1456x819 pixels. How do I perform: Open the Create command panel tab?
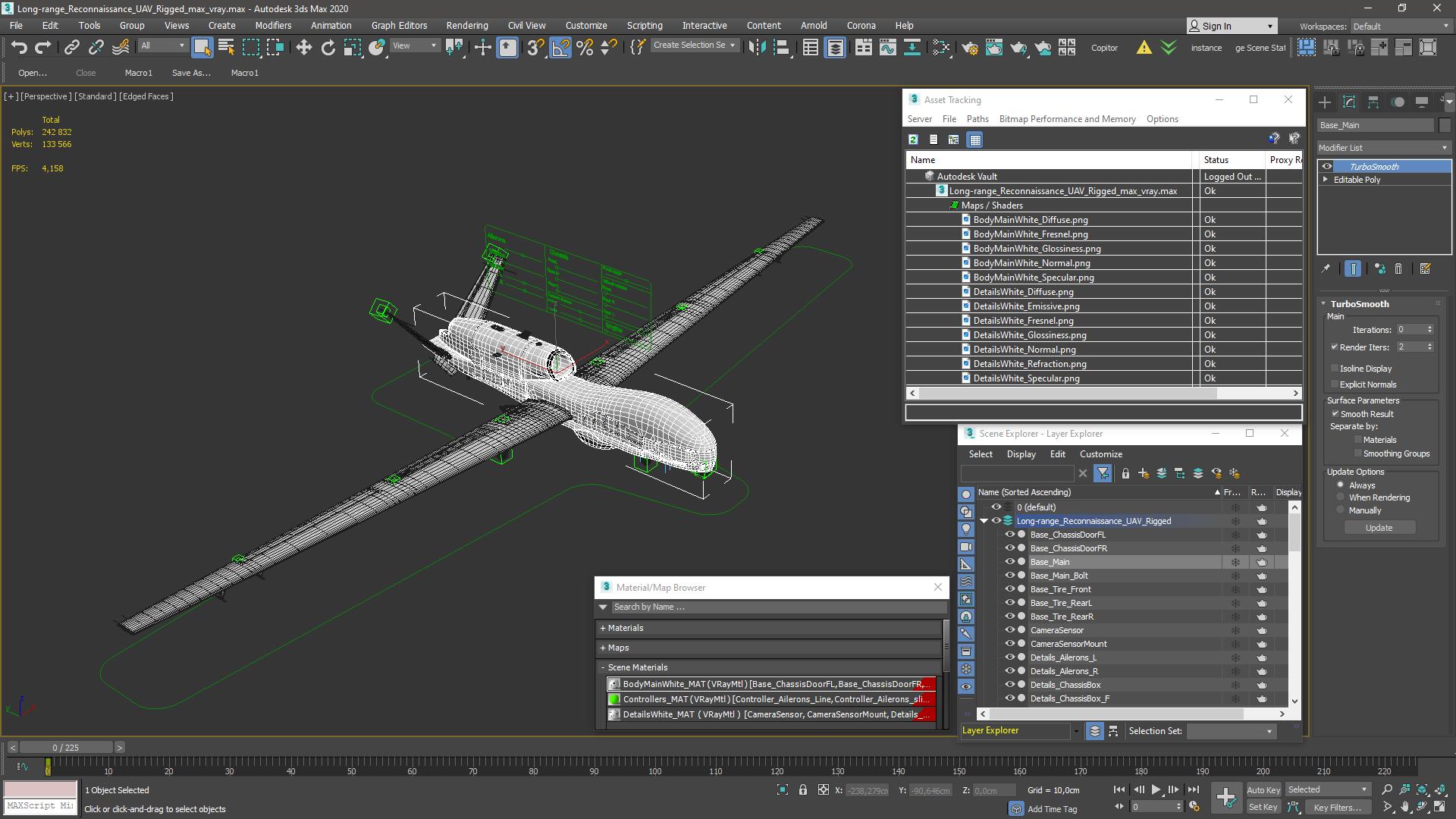point(1324,102)
